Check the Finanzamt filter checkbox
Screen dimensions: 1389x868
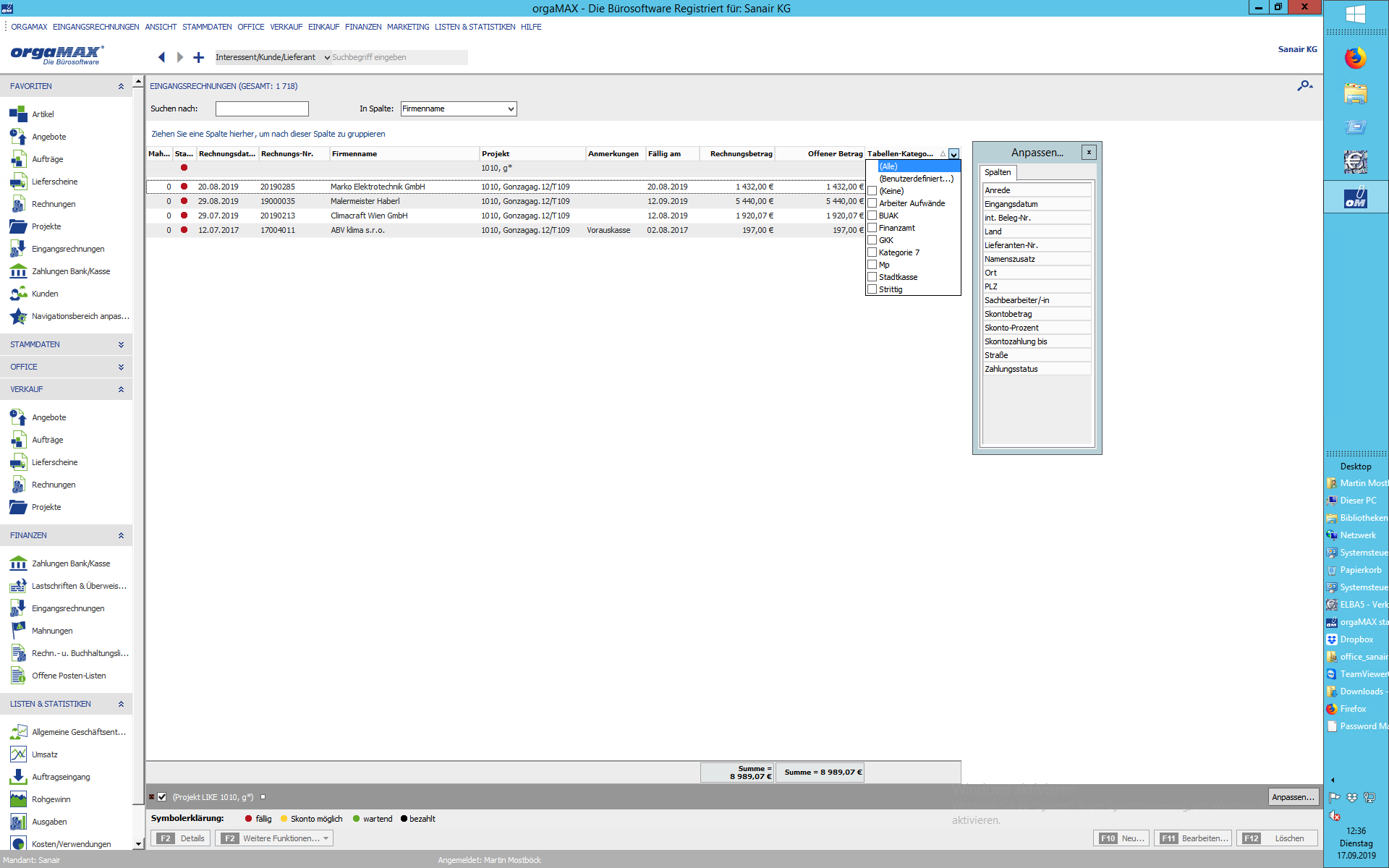[872, 228]
